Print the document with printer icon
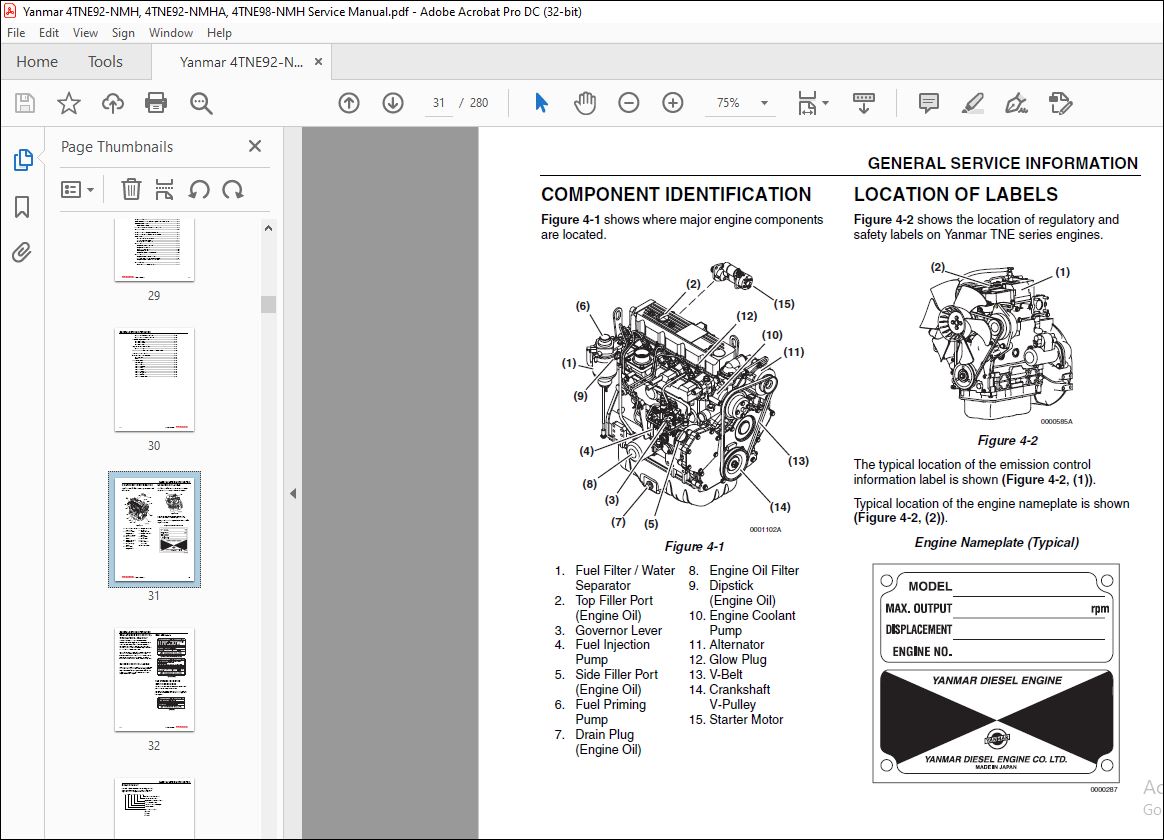 click(x=156, y=103)
